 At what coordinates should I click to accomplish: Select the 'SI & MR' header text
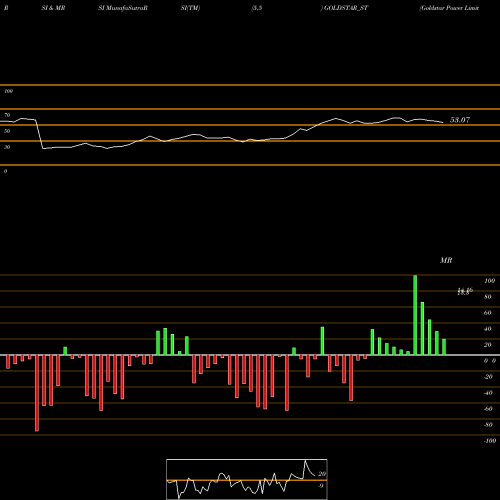53,8
